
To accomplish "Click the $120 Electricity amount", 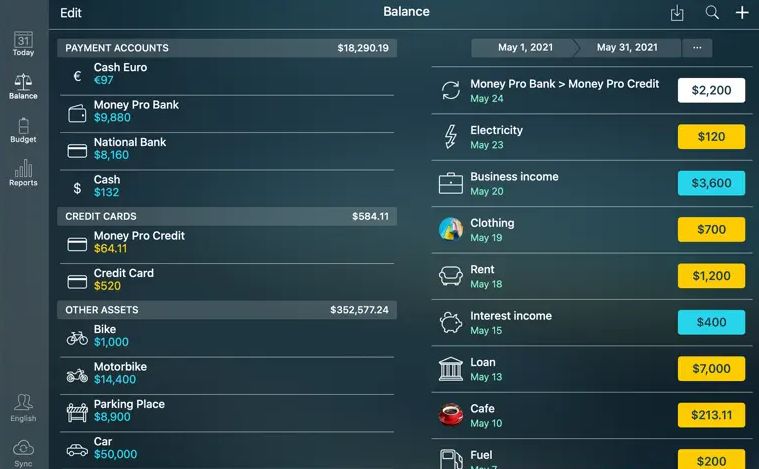I will pos(711,136).
